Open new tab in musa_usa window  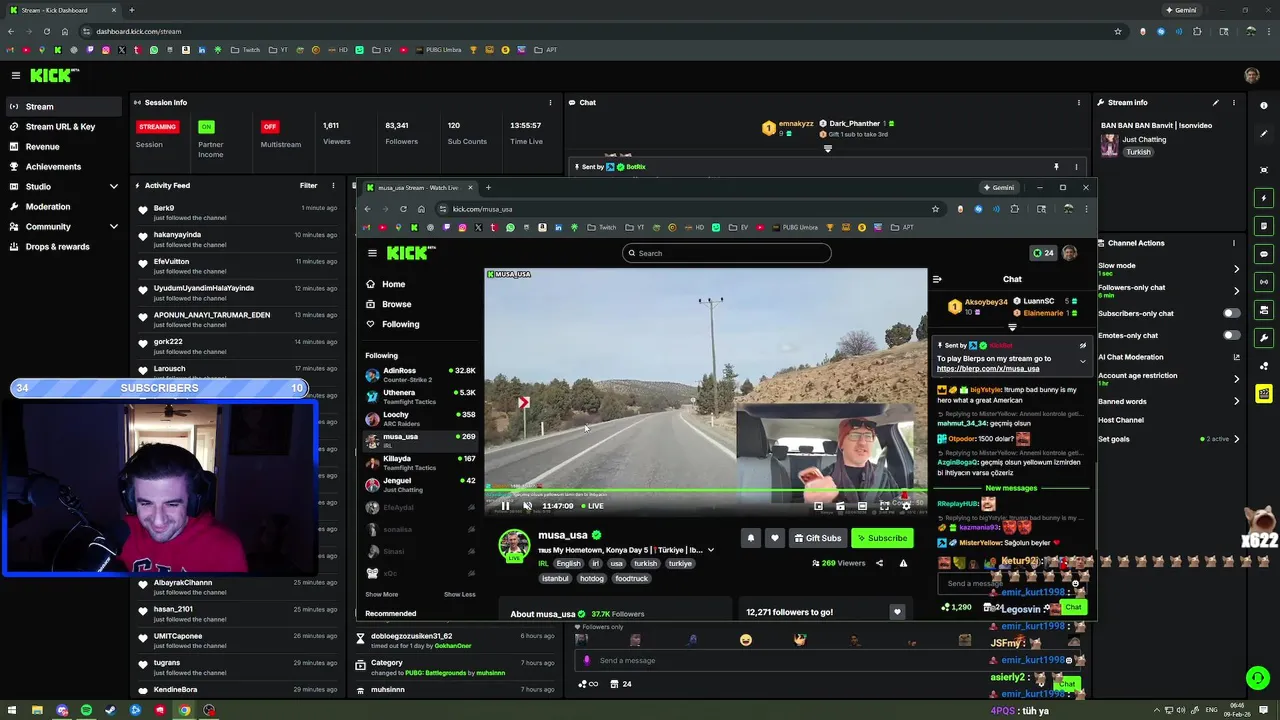[x=488, y=187]
